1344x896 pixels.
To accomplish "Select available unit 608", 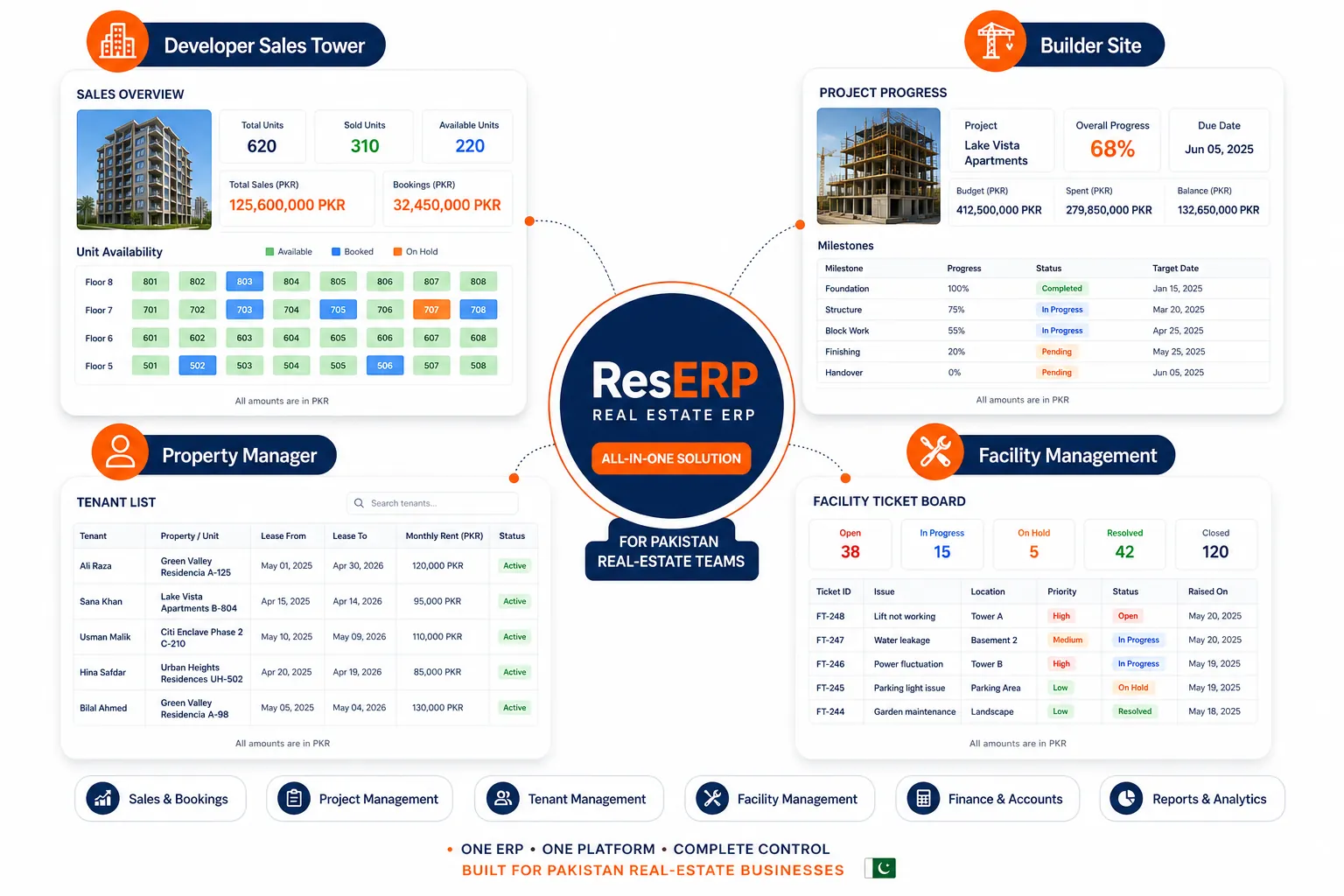I will [478, 338].
